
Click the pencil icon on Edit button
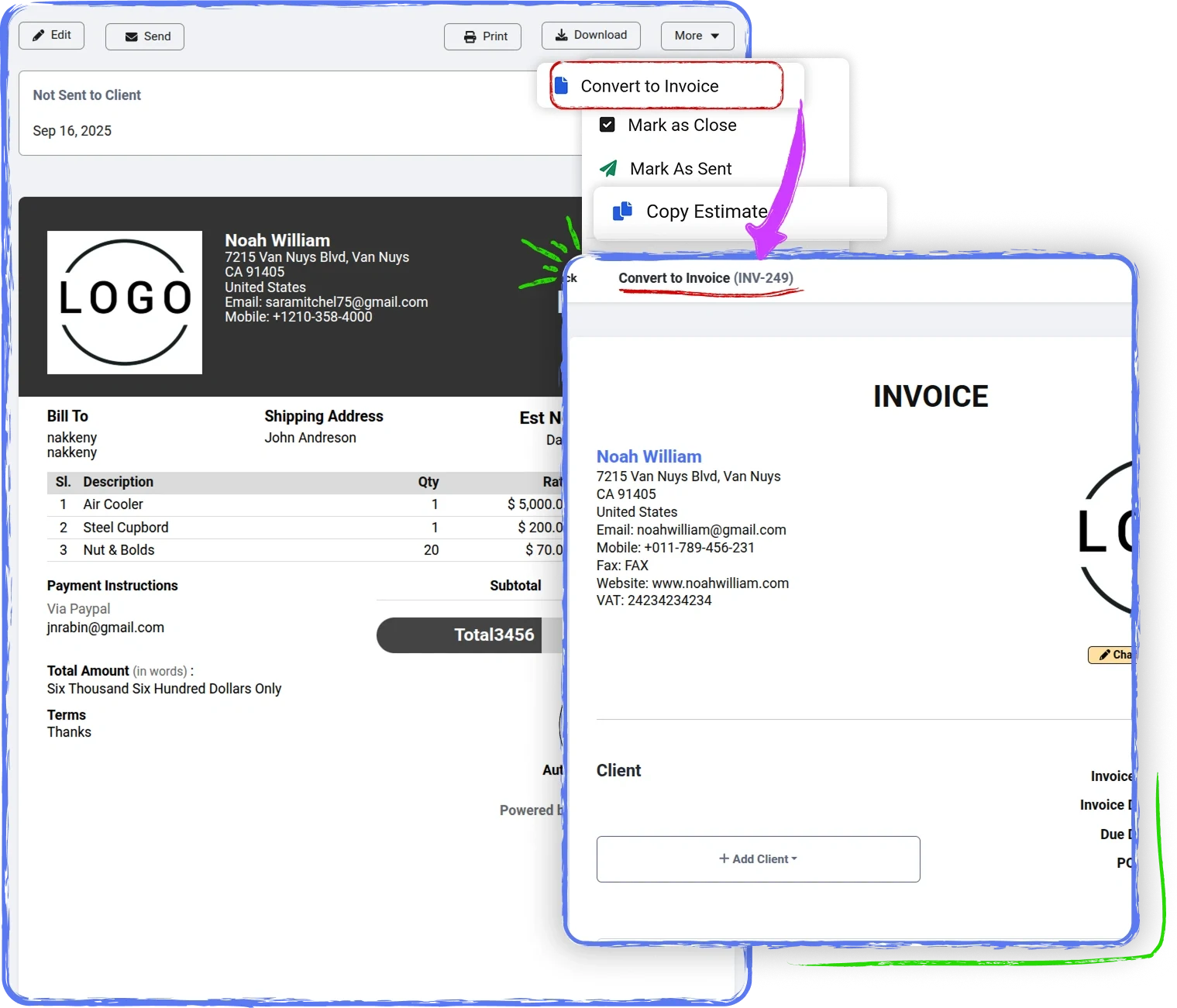[x=38, y=36]
